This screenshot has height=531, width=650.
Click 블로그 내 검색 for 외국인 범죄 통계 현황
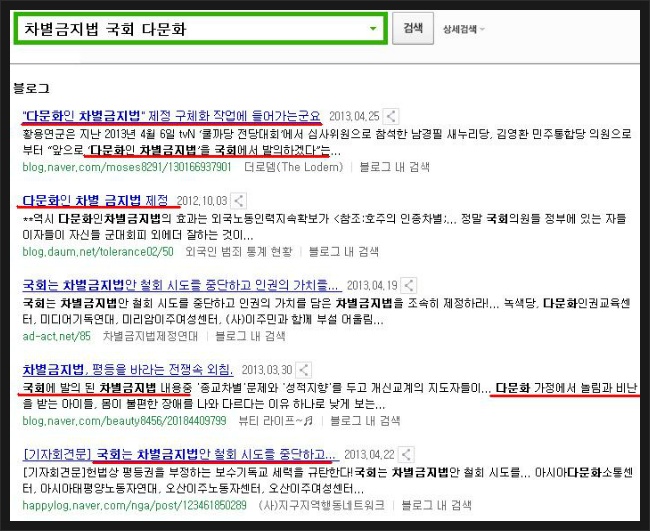344,252
